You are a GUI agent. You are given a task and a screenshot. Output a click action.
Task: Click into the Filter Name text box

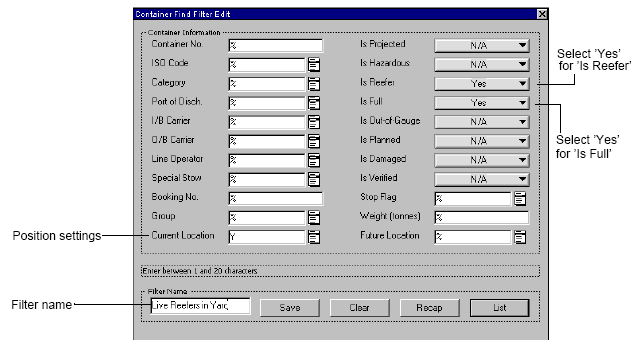tap(200, 306)
